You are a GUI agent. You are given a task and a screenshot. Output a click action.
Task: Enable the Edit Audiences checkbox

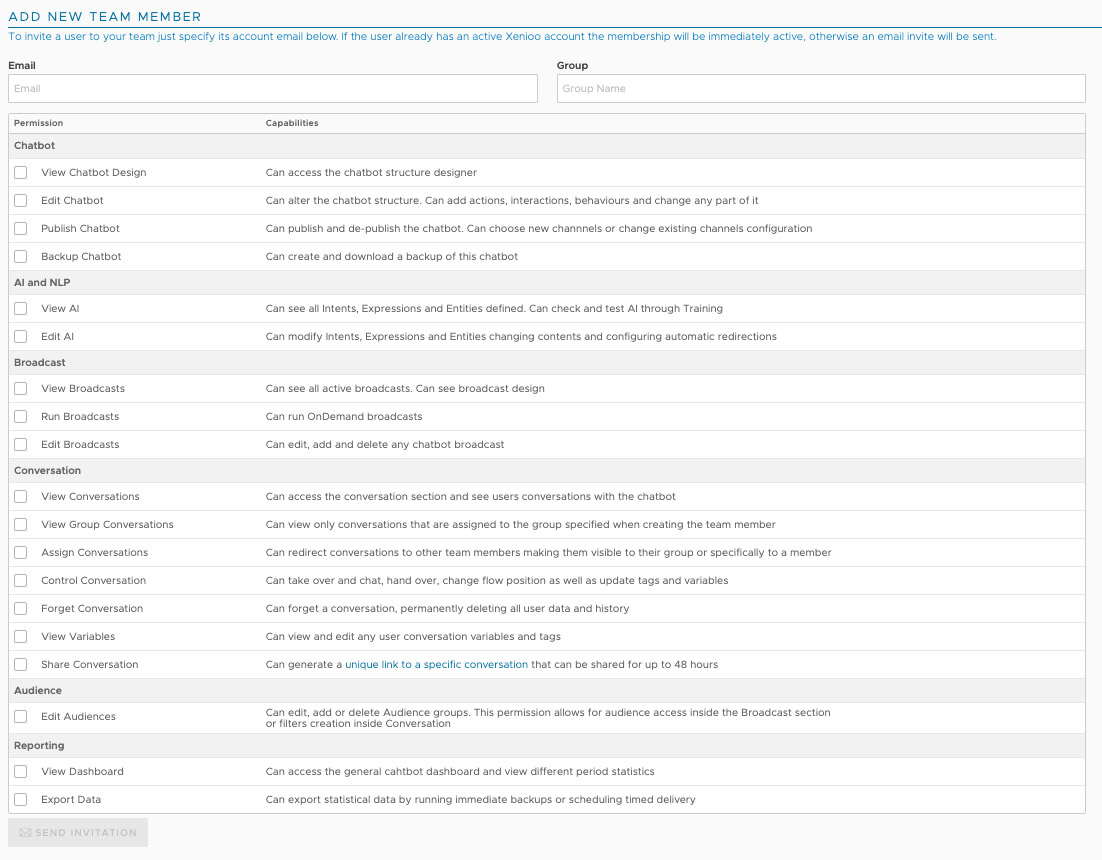tap(21, 717)
